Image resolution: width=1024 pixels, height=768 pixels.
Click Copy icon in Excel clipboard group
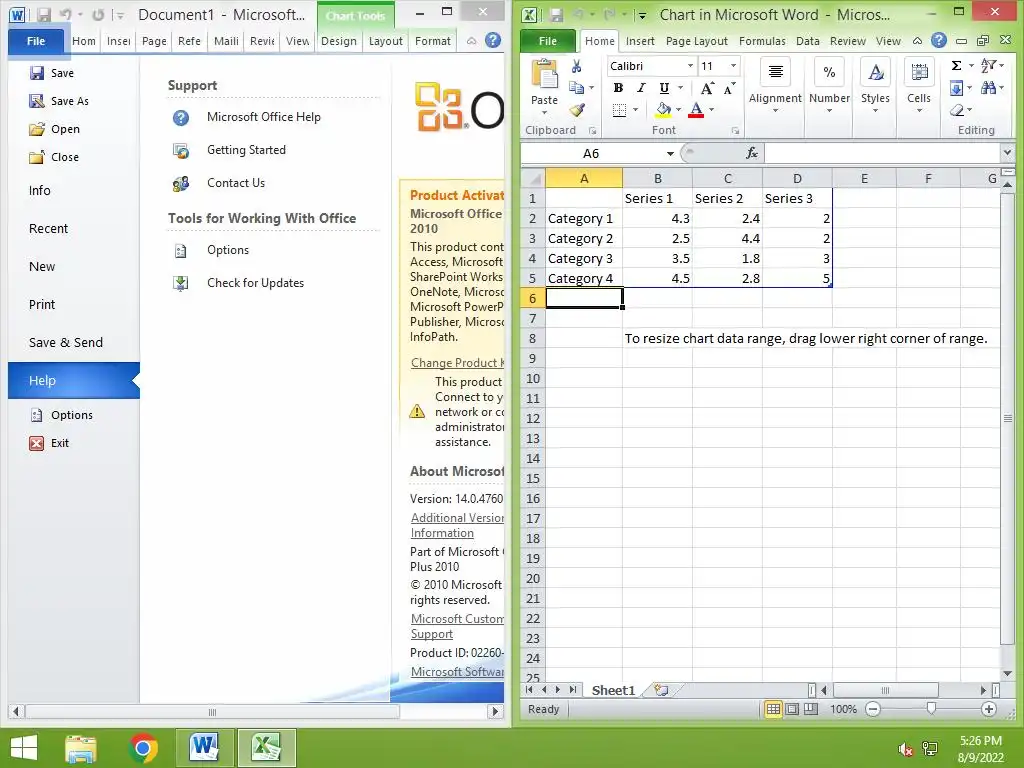[x=577, y=88]
